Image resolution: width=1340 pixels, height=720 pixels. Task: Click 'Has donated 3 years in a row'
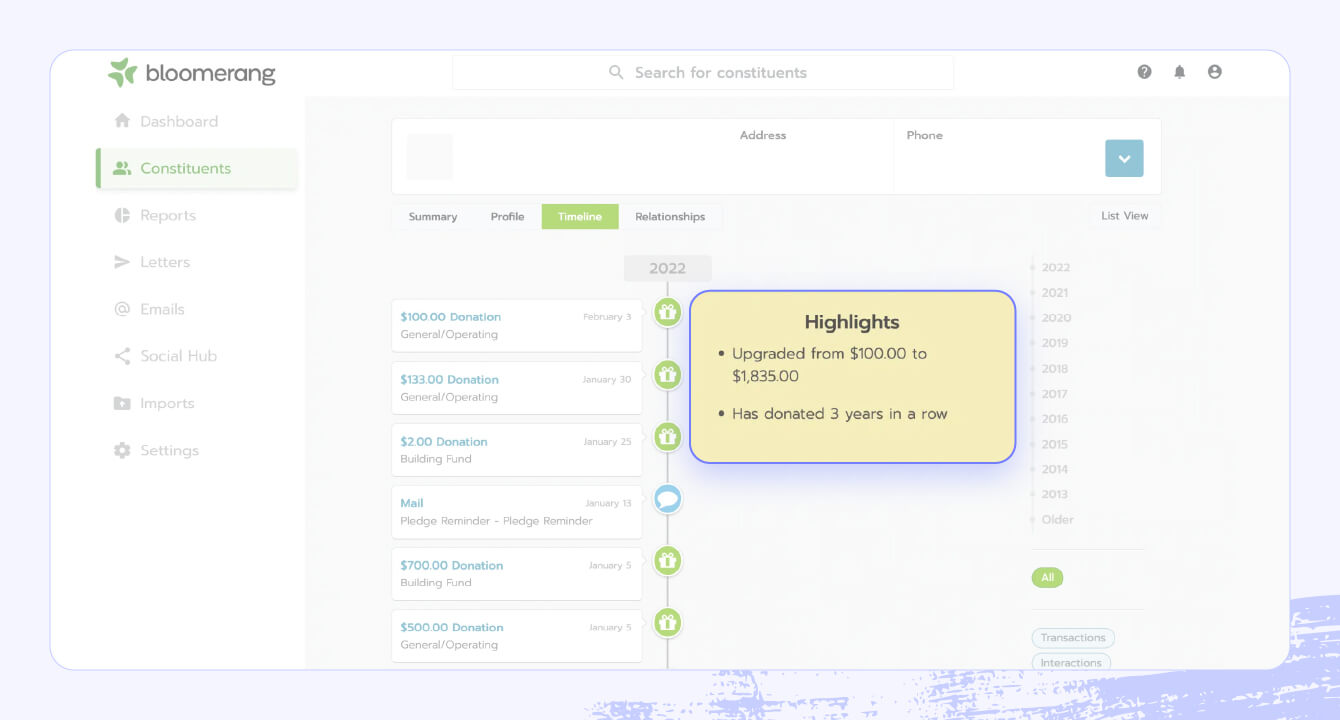click(x=840, y=414)
